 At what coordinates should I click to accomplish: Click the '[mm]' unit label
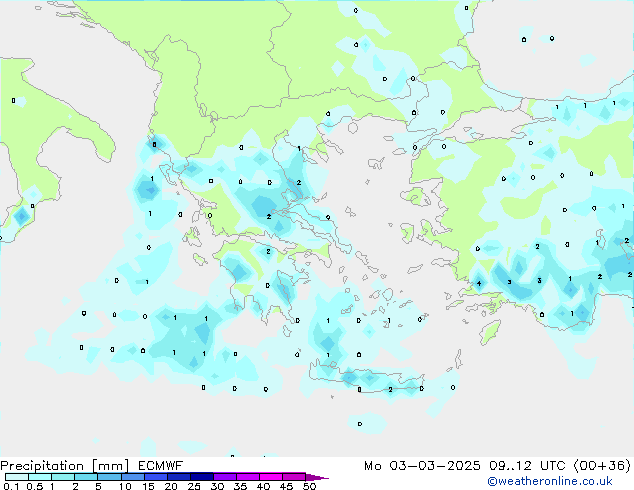coord(110,466)
